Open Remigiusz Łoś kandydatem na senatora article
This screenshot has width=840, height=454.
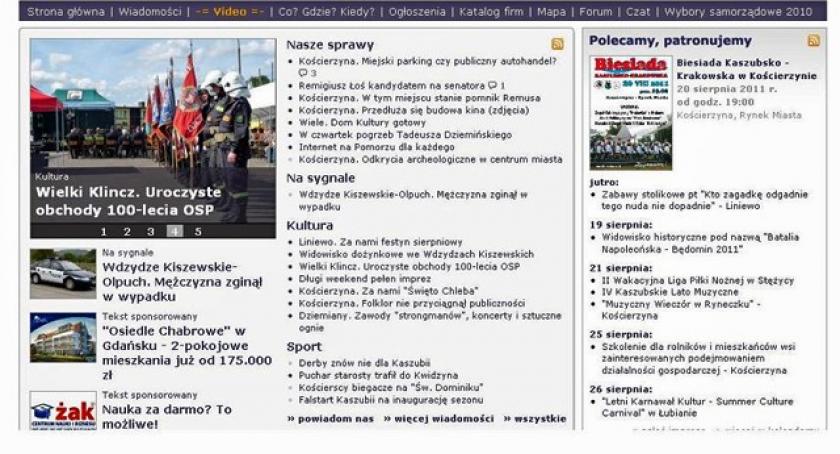click(392, 85)
